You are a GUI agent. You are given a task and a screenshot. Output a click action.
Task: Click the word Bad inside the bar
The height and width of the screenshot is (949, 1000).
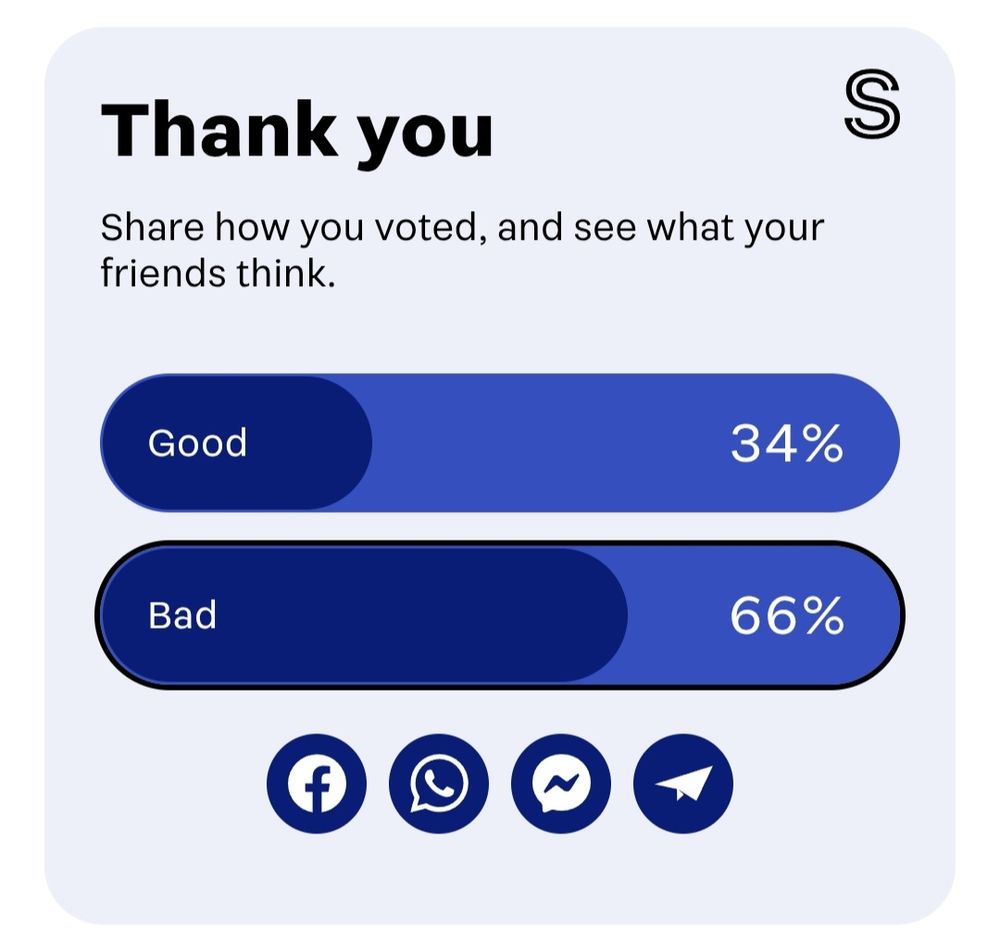(x=182, y=615)
